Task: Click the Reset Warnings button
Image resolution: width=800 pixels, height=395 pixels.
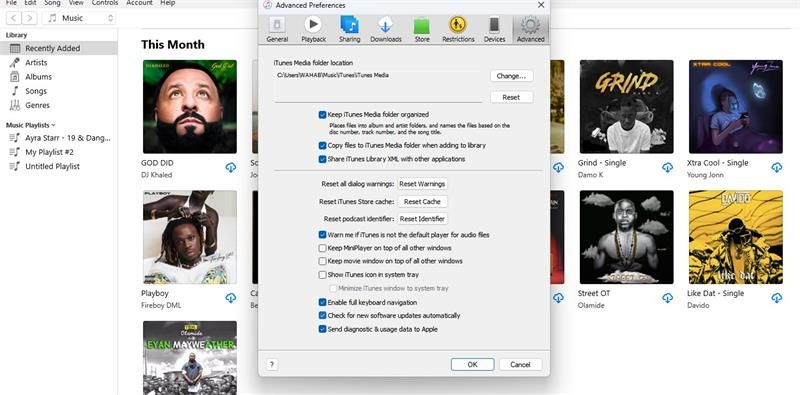Action: pos(422,184)
